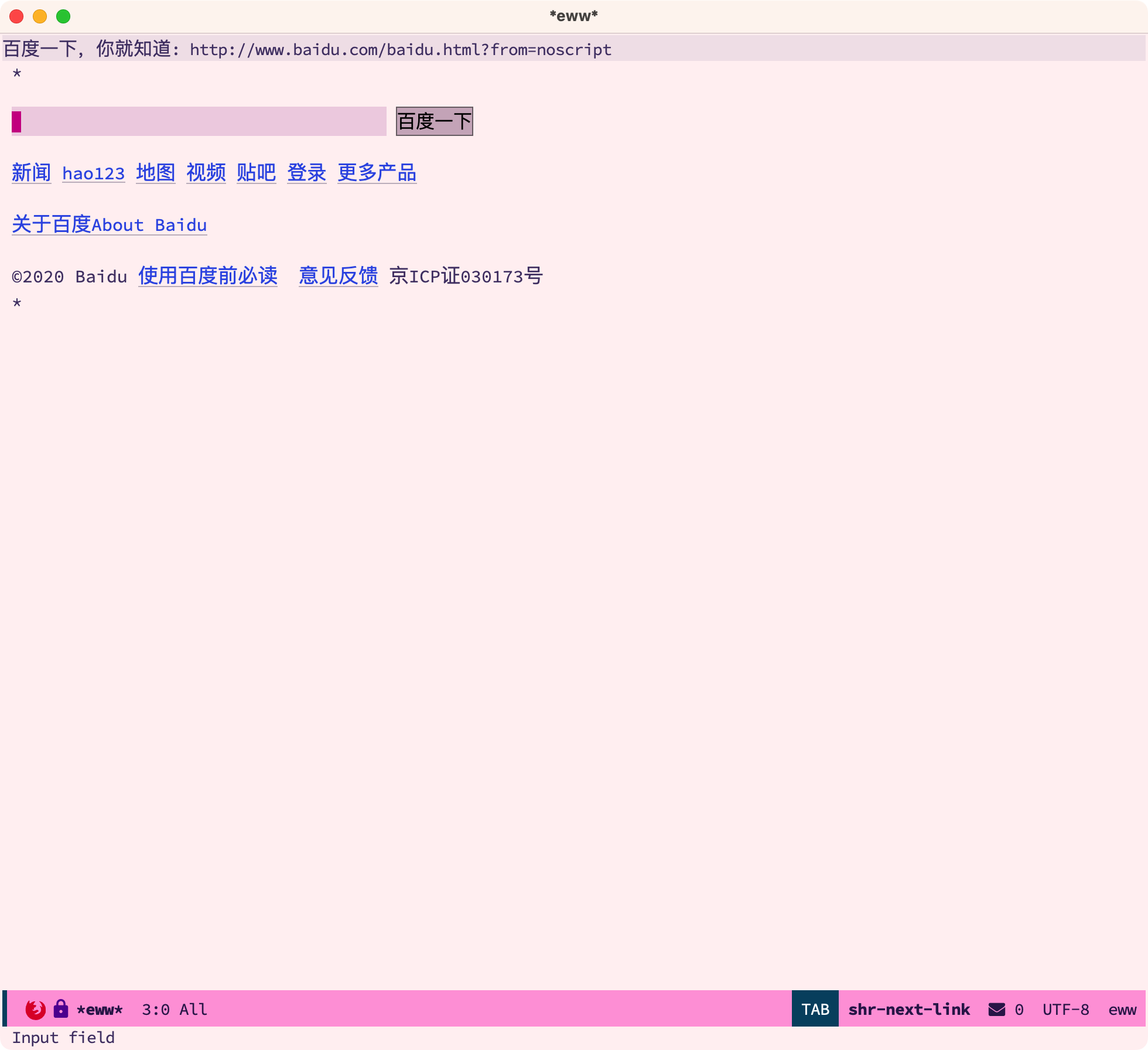Open the hao123 link
Screen dimensions: 1148x1050
94,173
